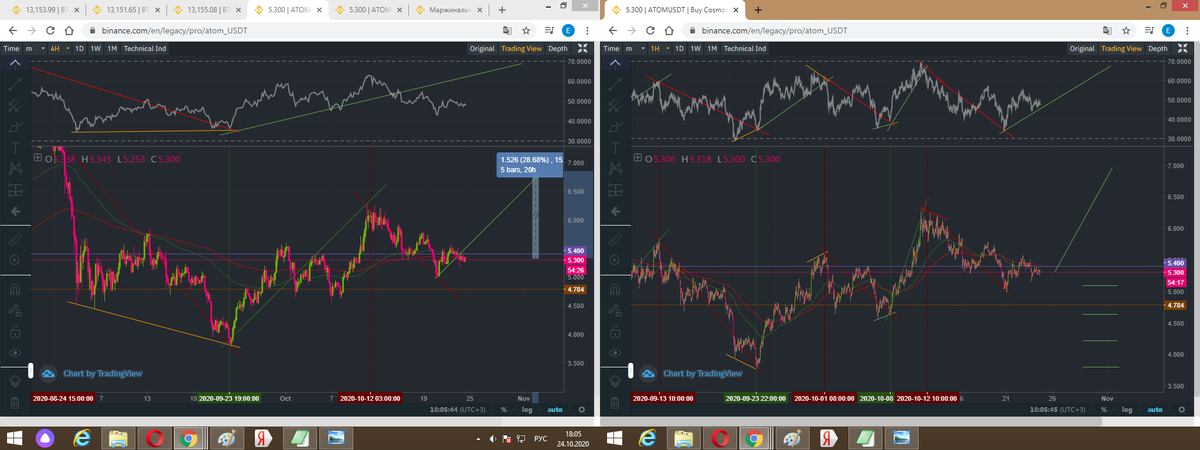The image size is (1200, 450).
Task: Open object tree layers icon, right chart
Action: tap(614, 381)
